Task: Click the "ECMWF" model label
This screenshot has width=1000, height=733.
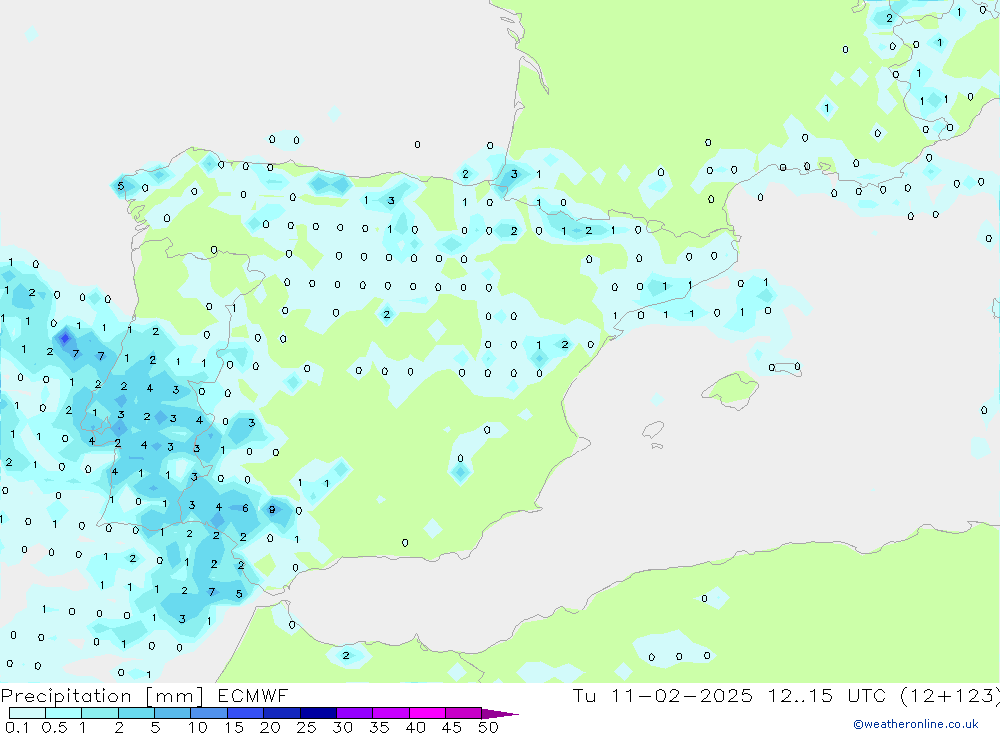Action: 253,695
